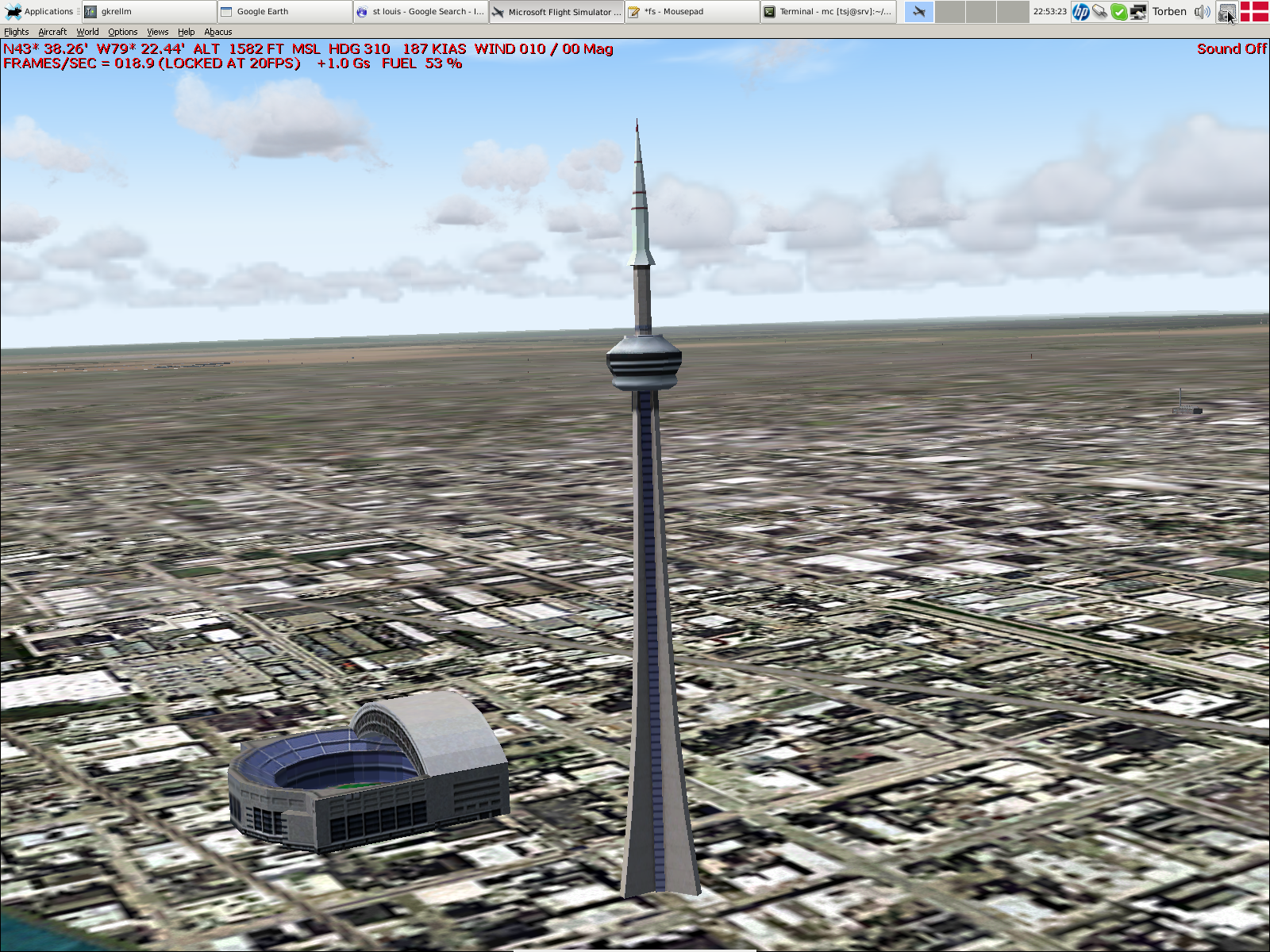Open the Aircraft menu

[x=52, y=32]
